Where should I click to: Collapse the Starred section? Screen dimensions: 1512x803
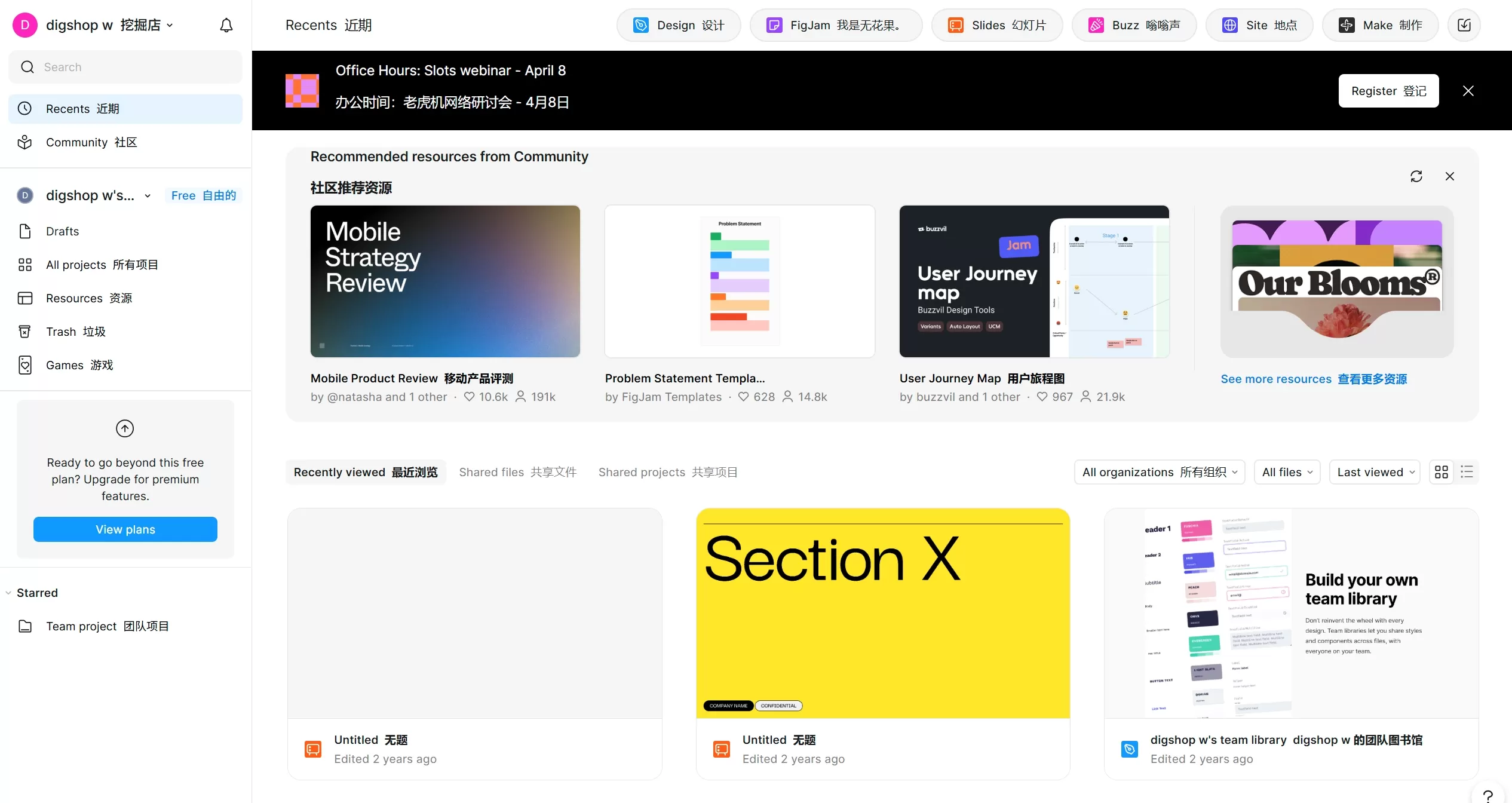click(8, 593)
